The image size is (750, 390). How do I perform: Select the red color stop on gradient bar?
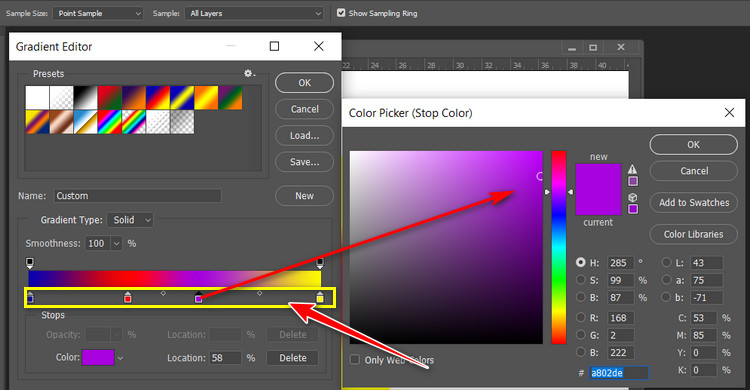[x=128, y=297]
